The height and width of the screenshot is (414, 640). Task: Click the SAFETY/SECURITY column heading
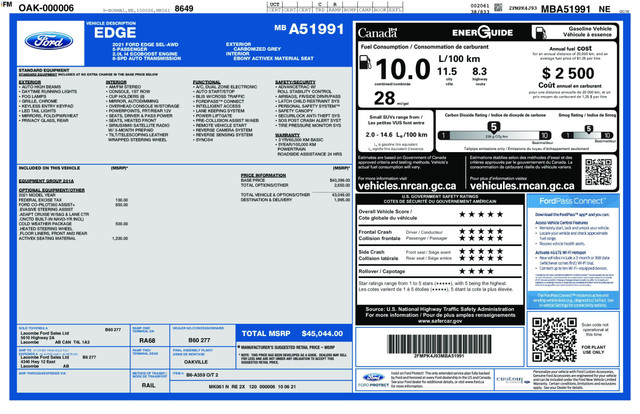295,82
